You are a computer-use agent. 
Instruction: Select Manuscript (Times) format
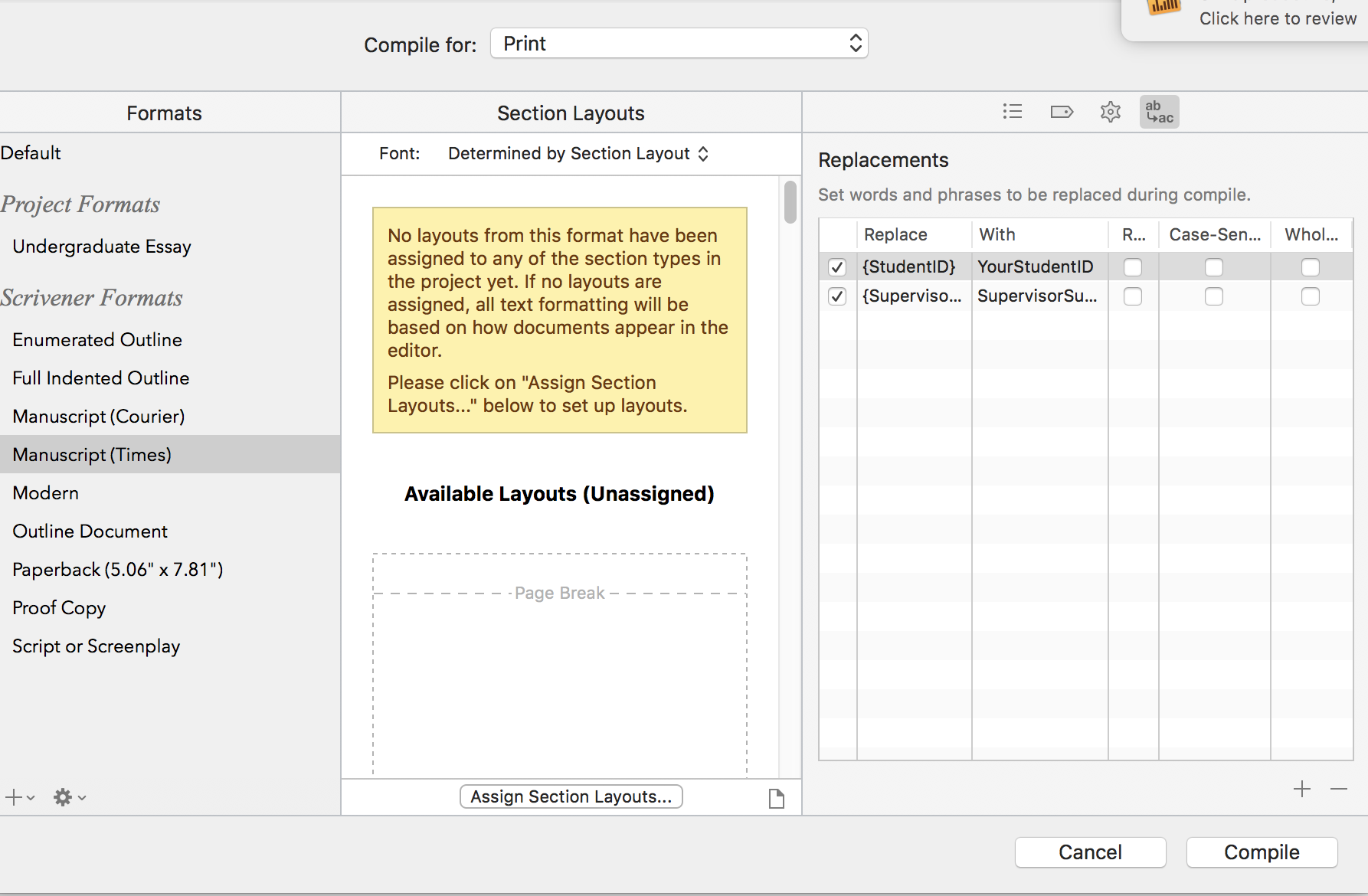[170, 455]
